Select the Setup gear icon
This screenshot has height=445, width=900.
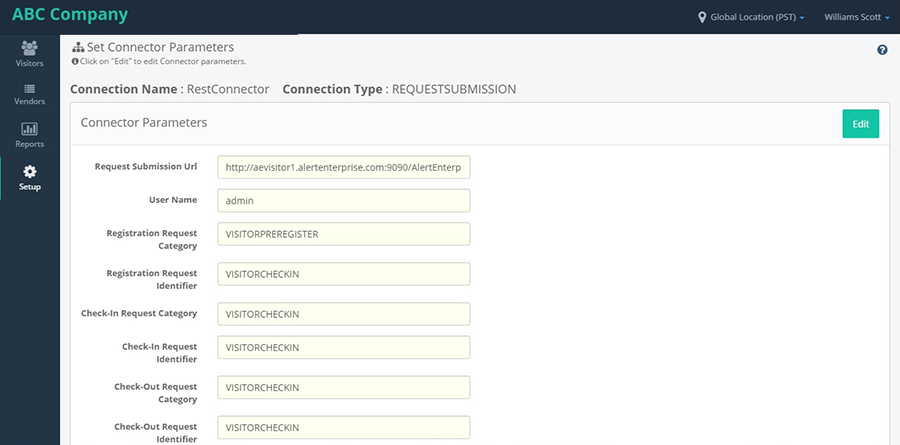pos(29,171)
